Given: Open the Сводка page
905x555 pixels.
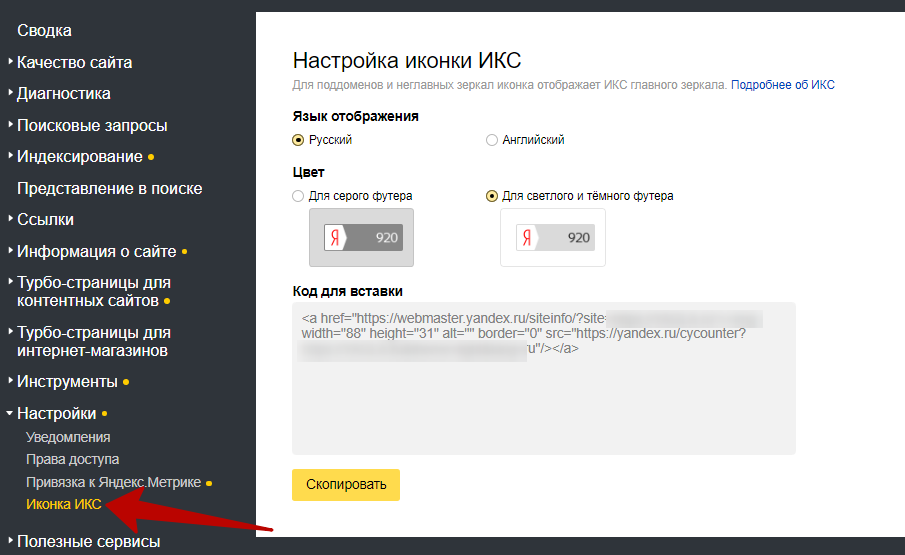Looking at the screenshot, I should [44, 31].
